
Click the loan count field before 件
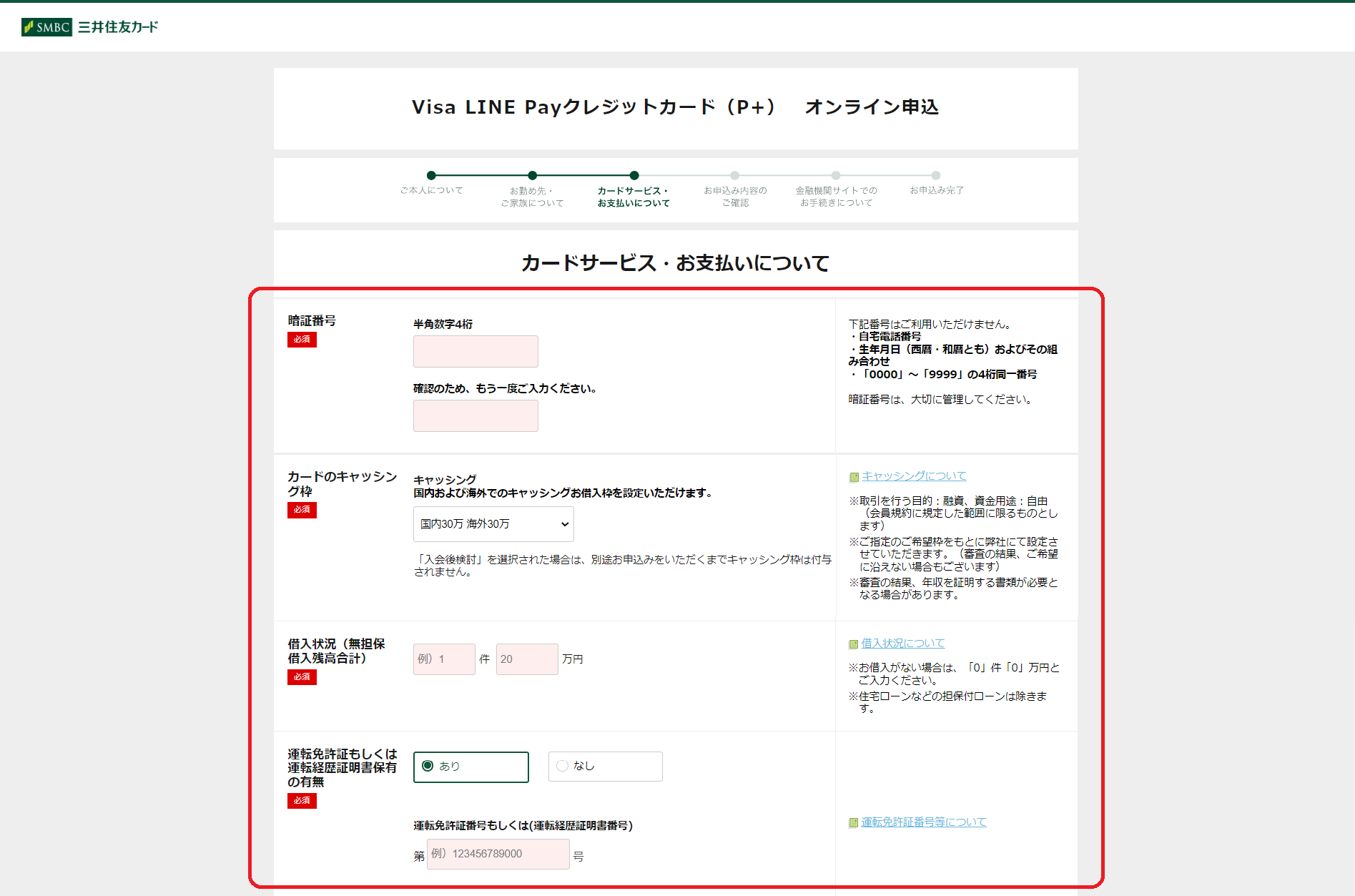pyautogui.click(x=444, y=659)
